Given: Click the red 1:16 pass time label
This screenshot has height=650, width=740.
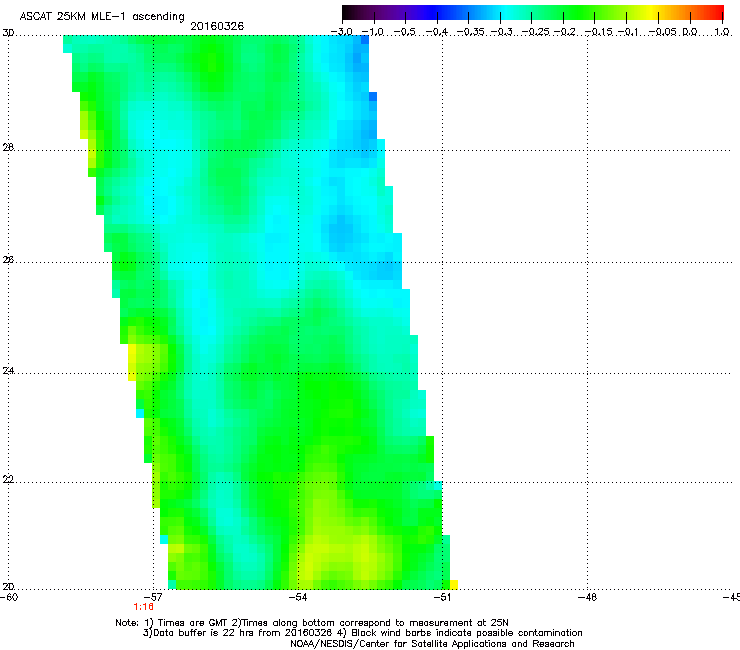Looking at the screenshot, I should 143,607.
